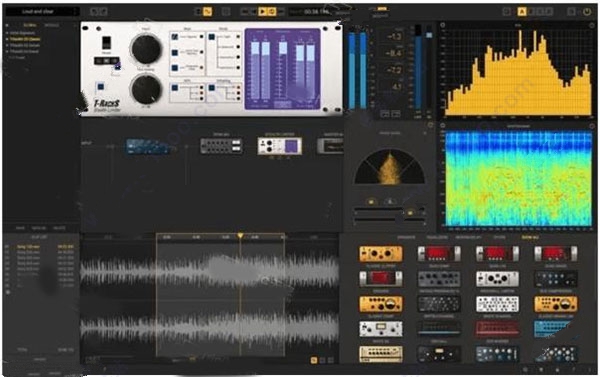The height and width of the screenshot is (377, 600).
Task: Toggle the first Mode checkbox on Stealth Limiter
Action: click(x=174, y=37)
